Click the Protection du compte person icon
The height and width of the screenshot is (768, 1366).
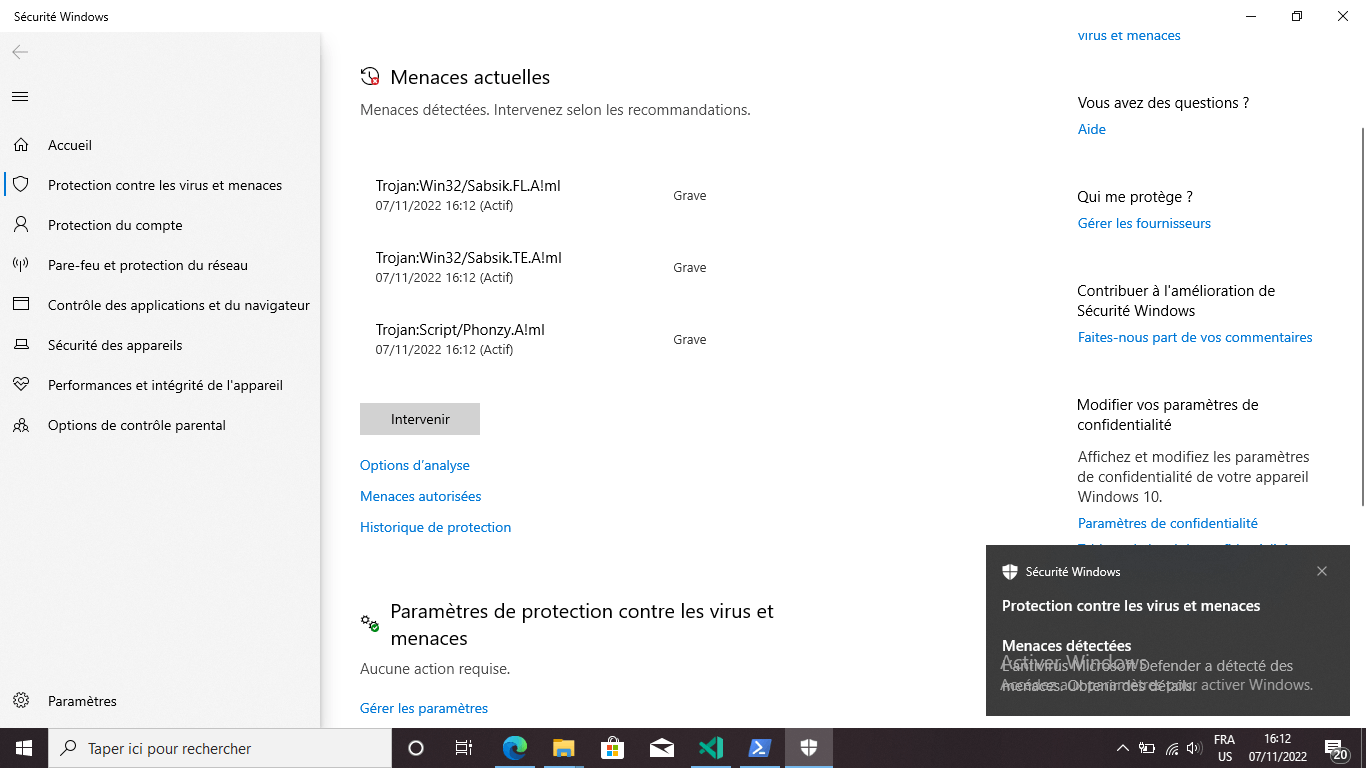click(21, 225)
